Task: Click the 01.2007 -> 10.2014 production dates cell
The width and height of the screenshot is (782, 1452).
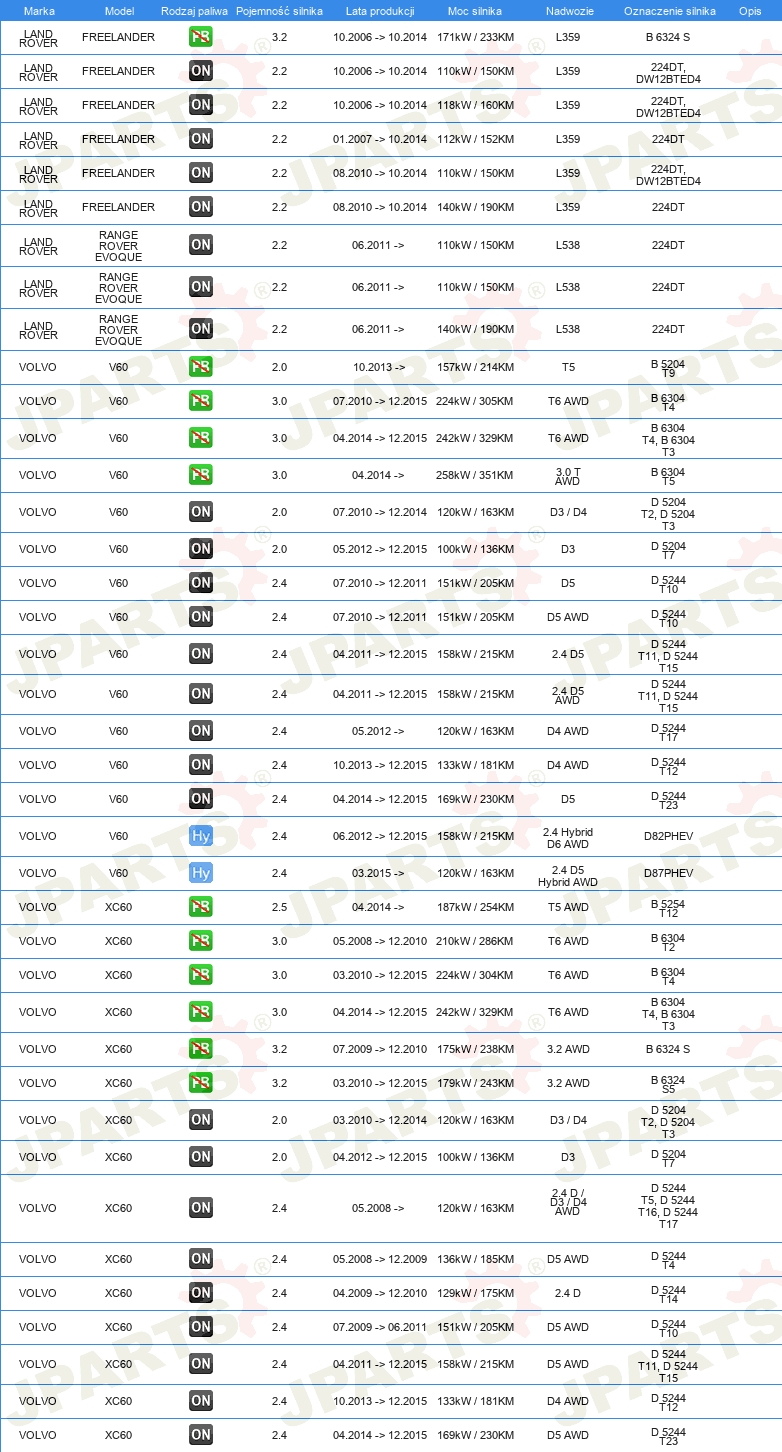Action: 380,139
